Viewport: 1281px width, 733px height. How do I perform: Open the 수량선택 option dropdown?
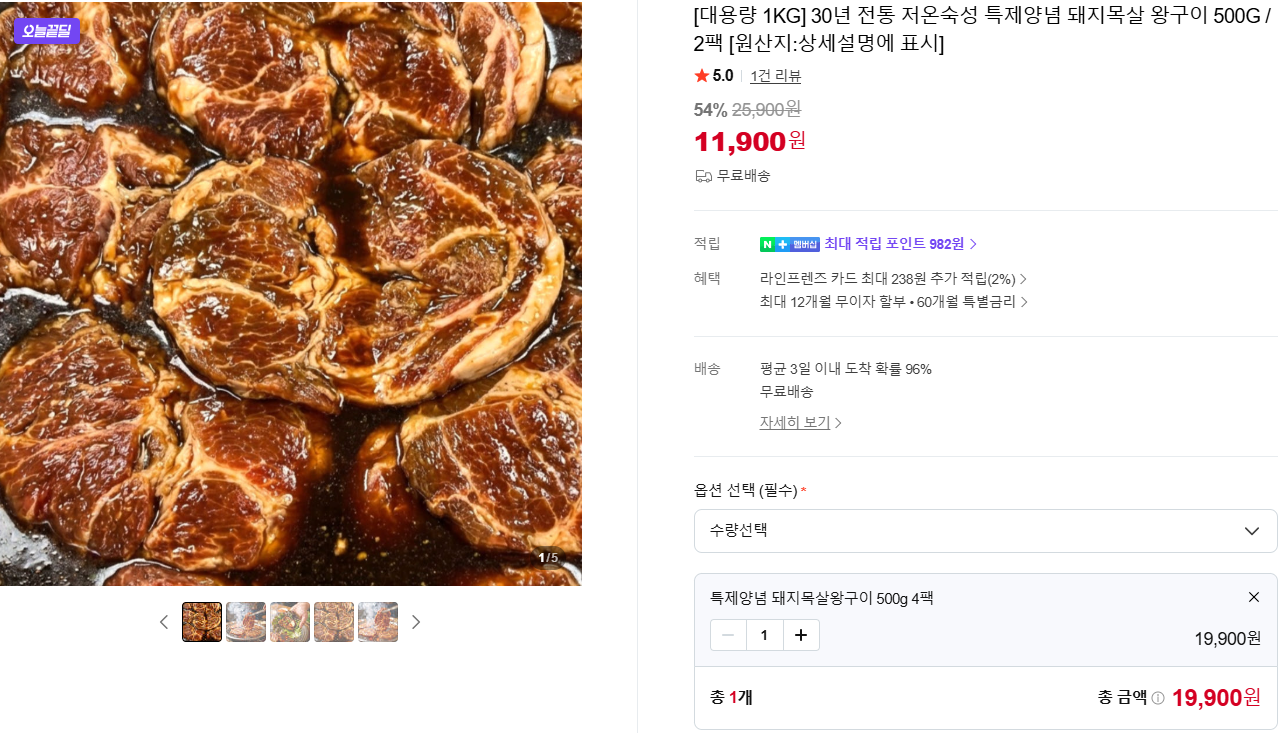[x=985, y=531]
